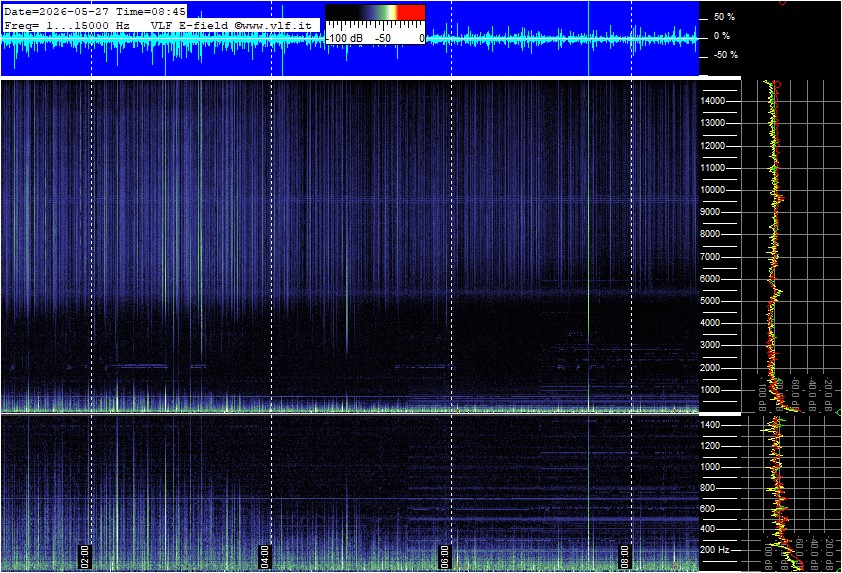Click the 1200 label on the low-frequency axis
Screen dimensions: 842x573
click(710, 446)
